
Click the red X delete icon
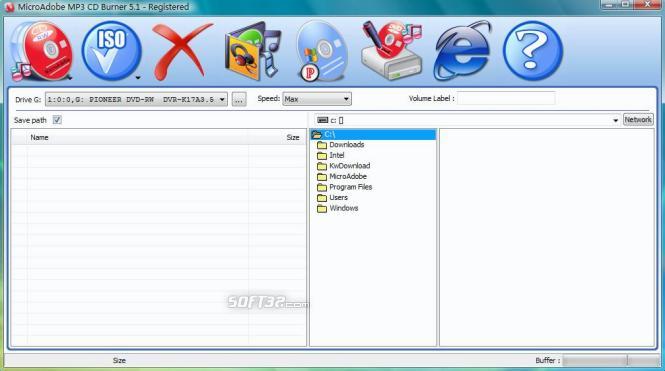click(182, 51)
